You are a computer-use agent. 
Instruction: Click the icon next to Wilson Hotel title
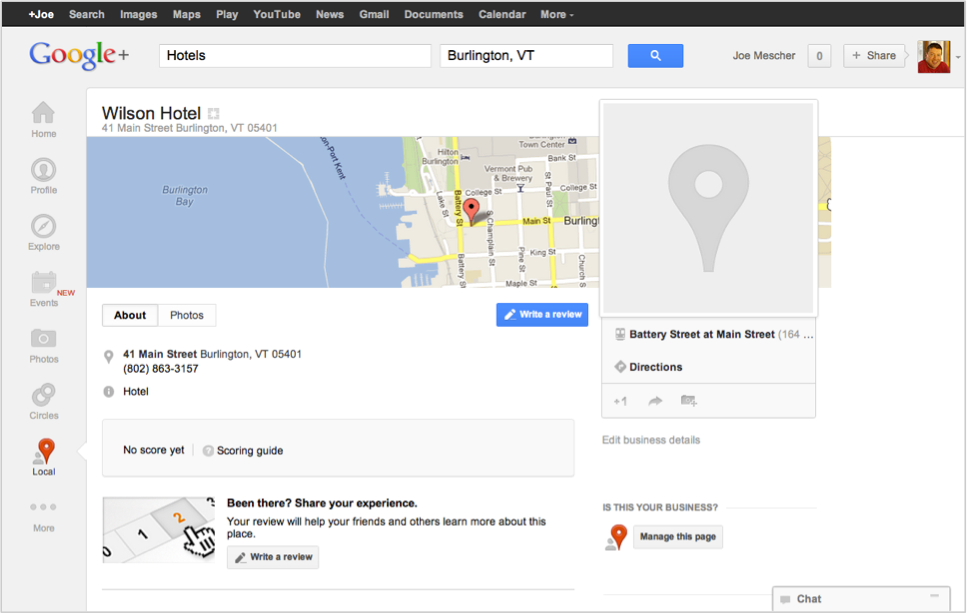(x=213, y=113)
